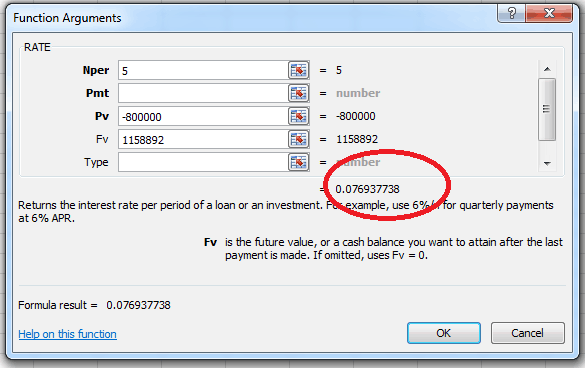585x368 pixels.
Task: Collapse dialog using Pv range selector icon
Action: (298, 116)
